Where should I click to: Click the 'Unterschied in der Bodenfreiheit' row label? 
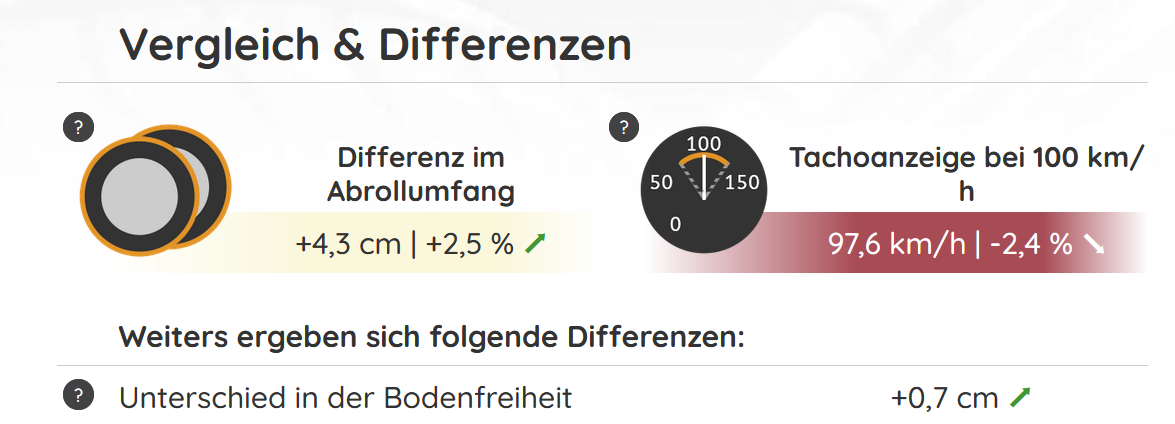point(345,398)
